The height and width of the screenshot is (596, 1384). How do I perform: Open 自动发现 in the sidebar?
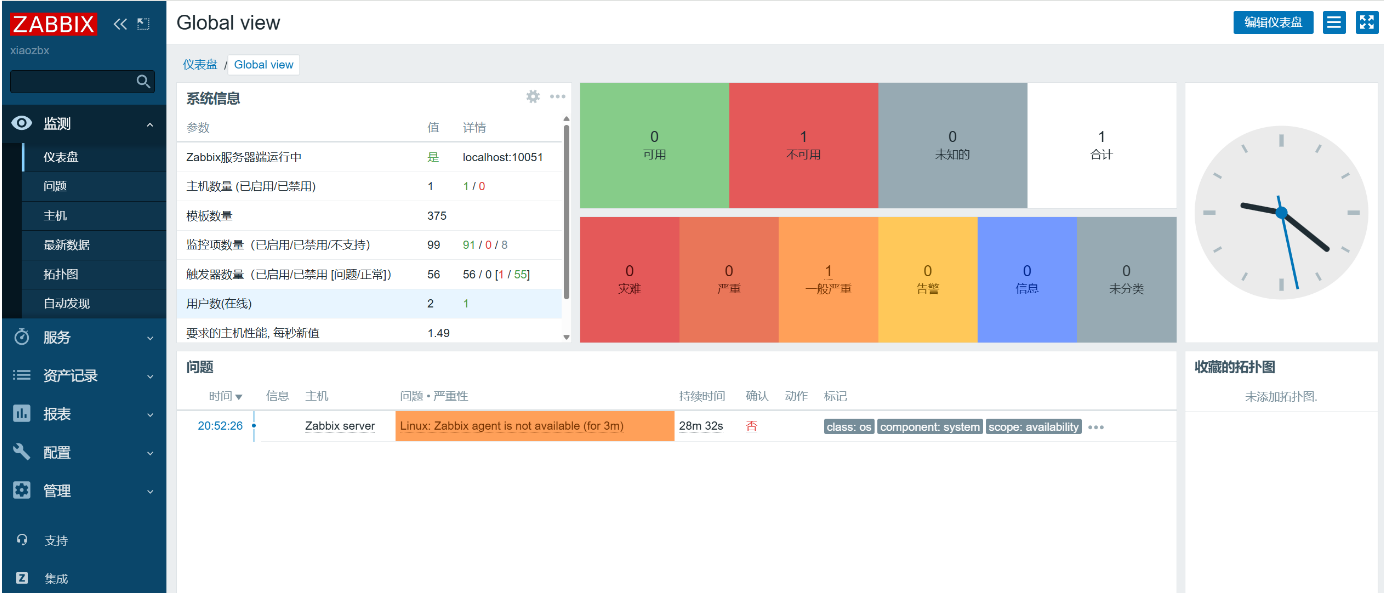pos(67,303)
